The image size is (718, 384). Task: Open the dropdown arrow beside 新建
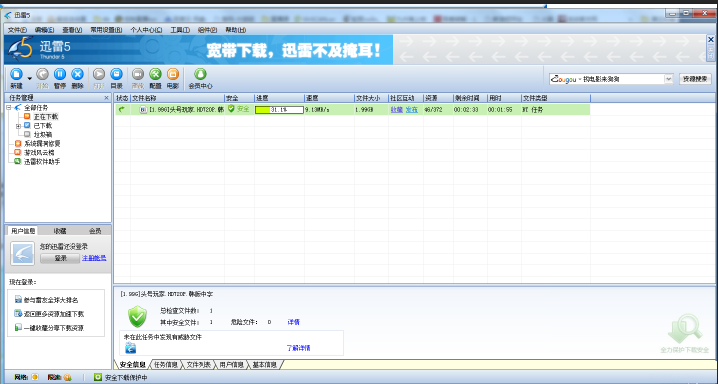coord(30,79)
